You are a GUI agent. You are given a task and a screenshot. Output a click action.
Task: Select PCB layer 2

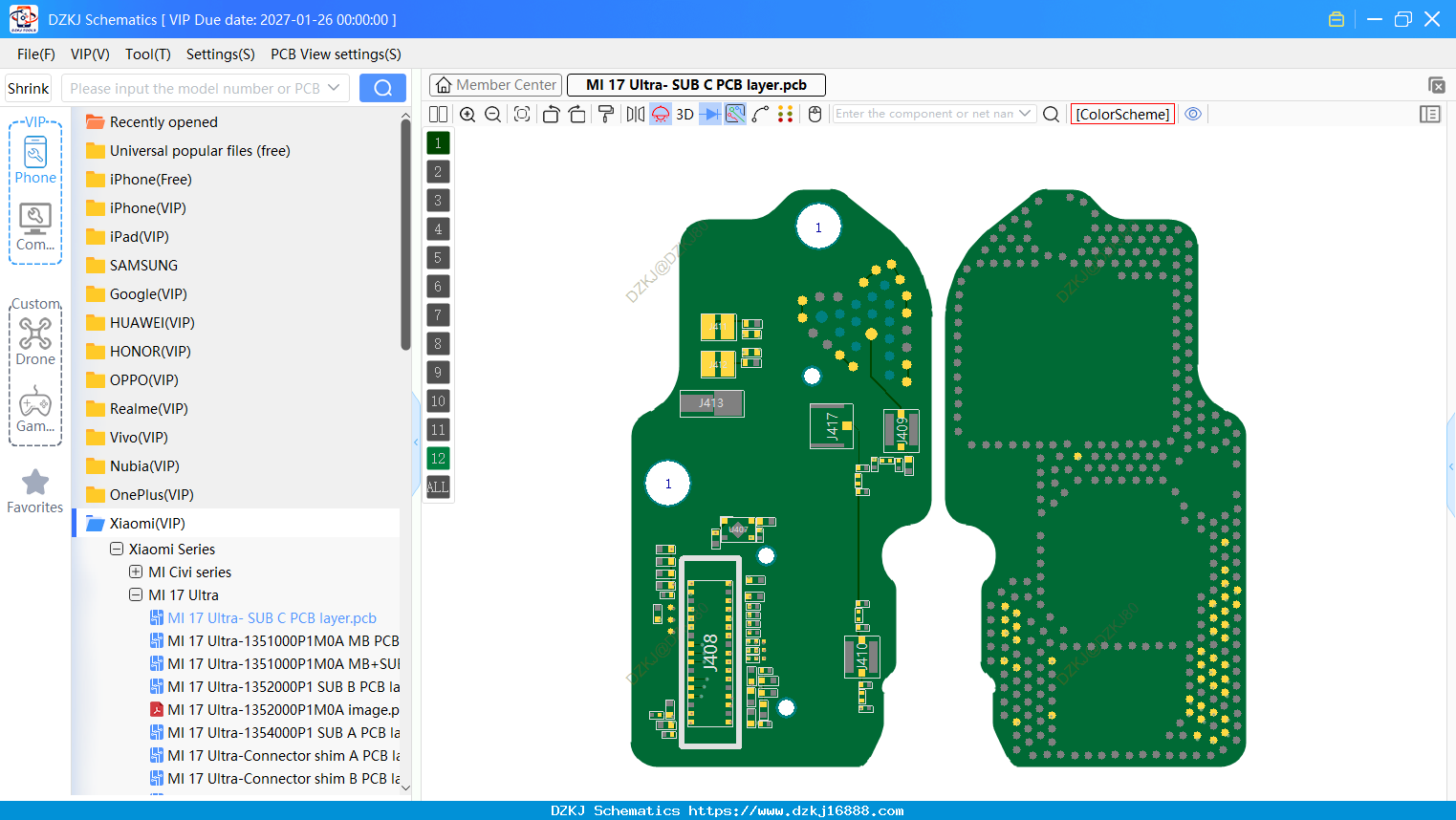pyautogui.click(x=438, y=171)
